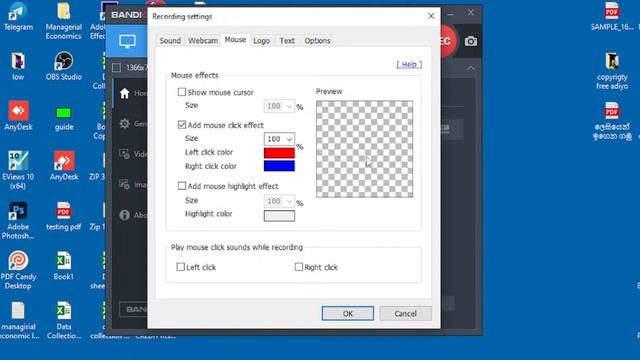Viewport: 640px width, 360px height.
Task: Click inside the mouse effect Preview area
Action: (364, 149)
